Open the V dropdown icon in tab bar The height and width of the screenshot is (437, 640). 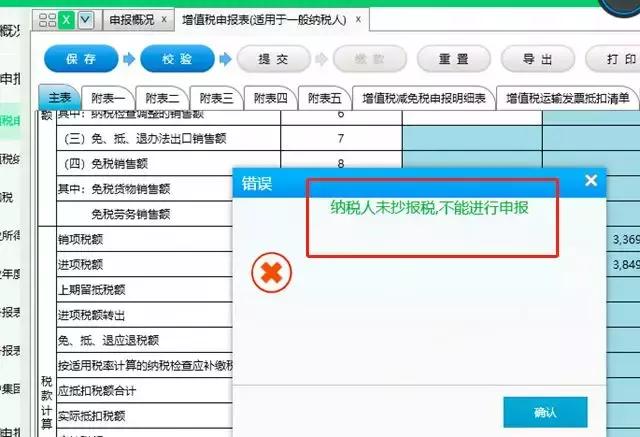pos(86,20)
